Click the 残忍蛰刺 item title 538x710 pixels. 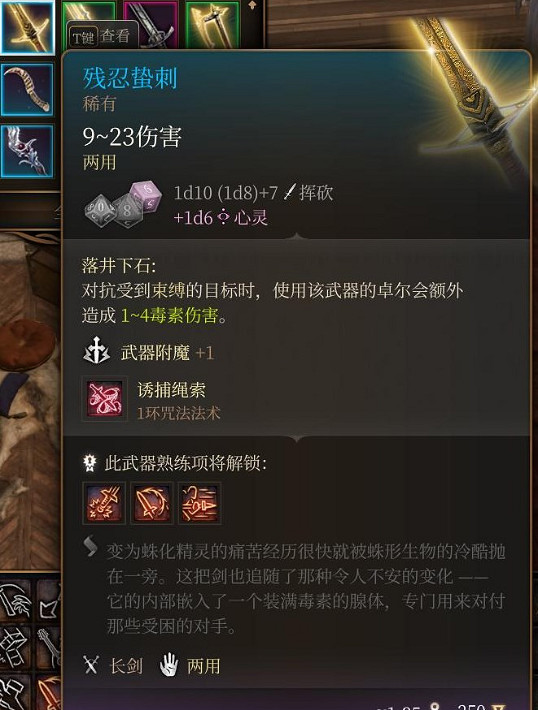click(x=130, y=78)
